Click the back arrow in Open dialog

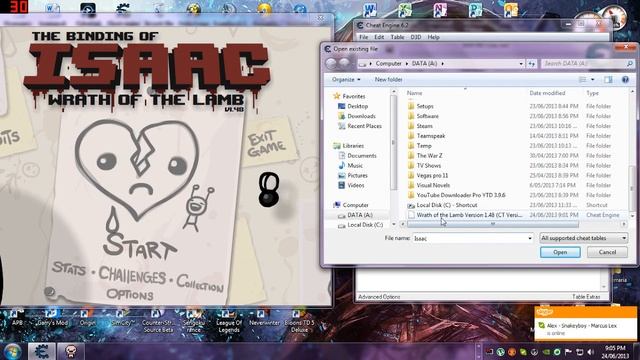[331, 63]
